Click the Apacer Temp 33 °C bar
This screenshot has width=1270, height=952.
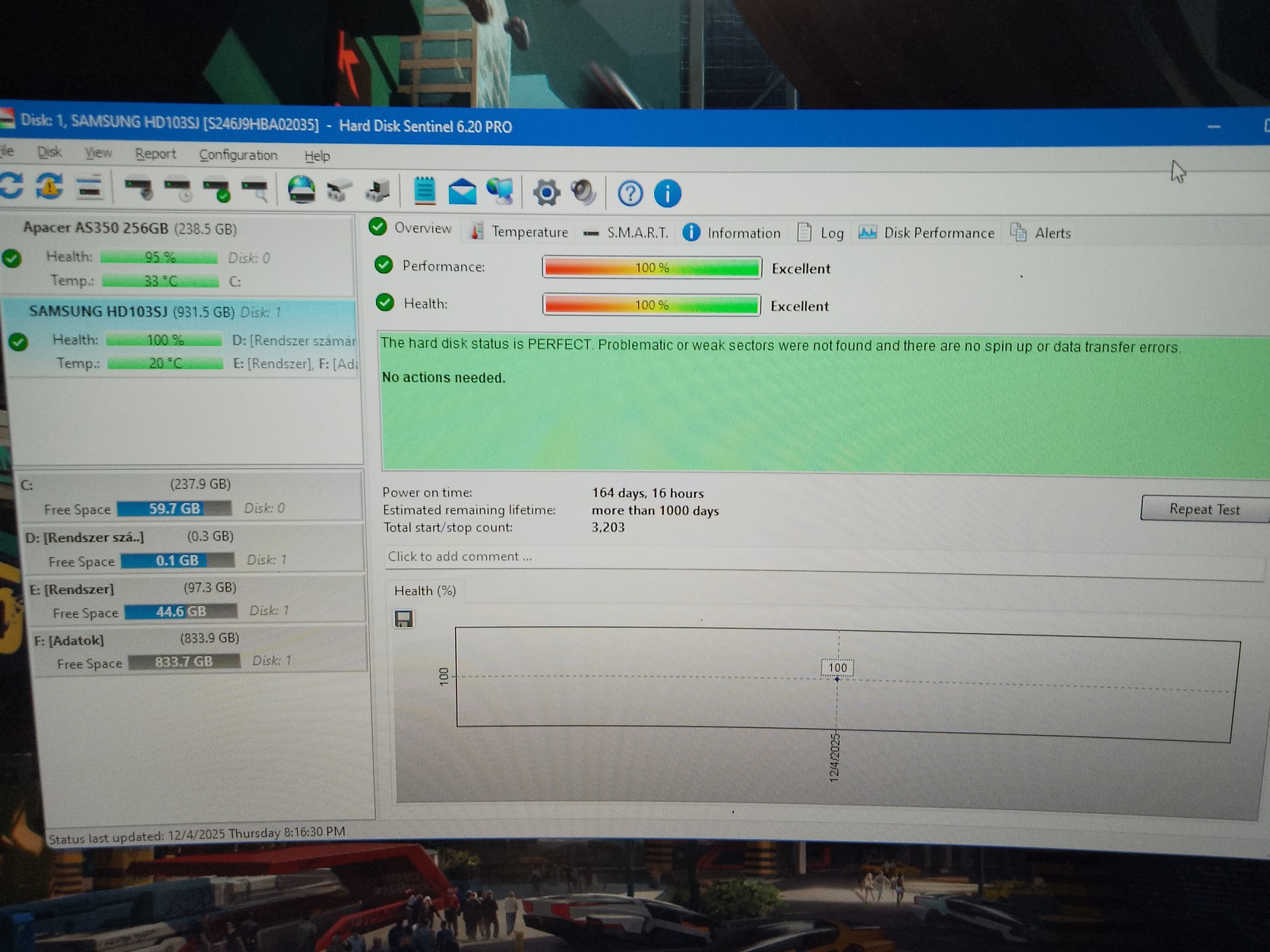click(160, 281)
